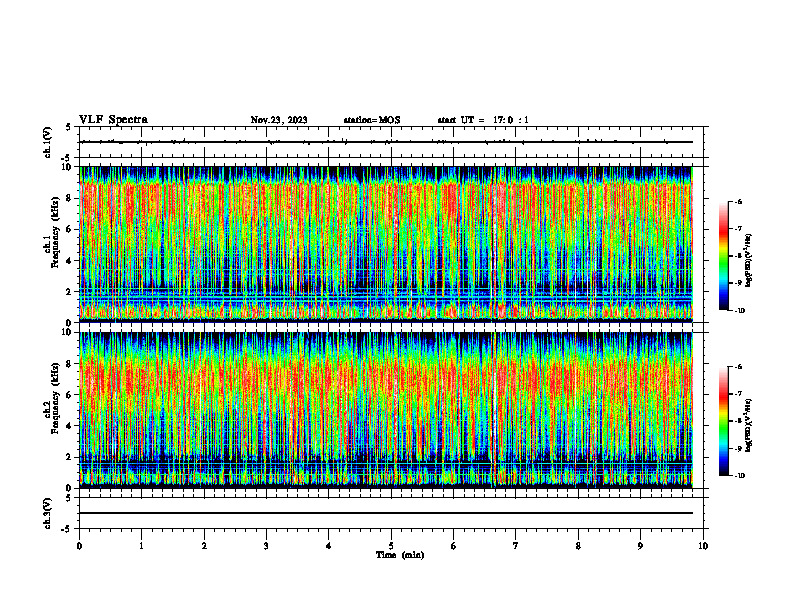Image resolution: width=792 pixels, height=612 pixels.
Task: Click the "ch.3(V)" waveform axis label
Action: click(x=48, y=513)
